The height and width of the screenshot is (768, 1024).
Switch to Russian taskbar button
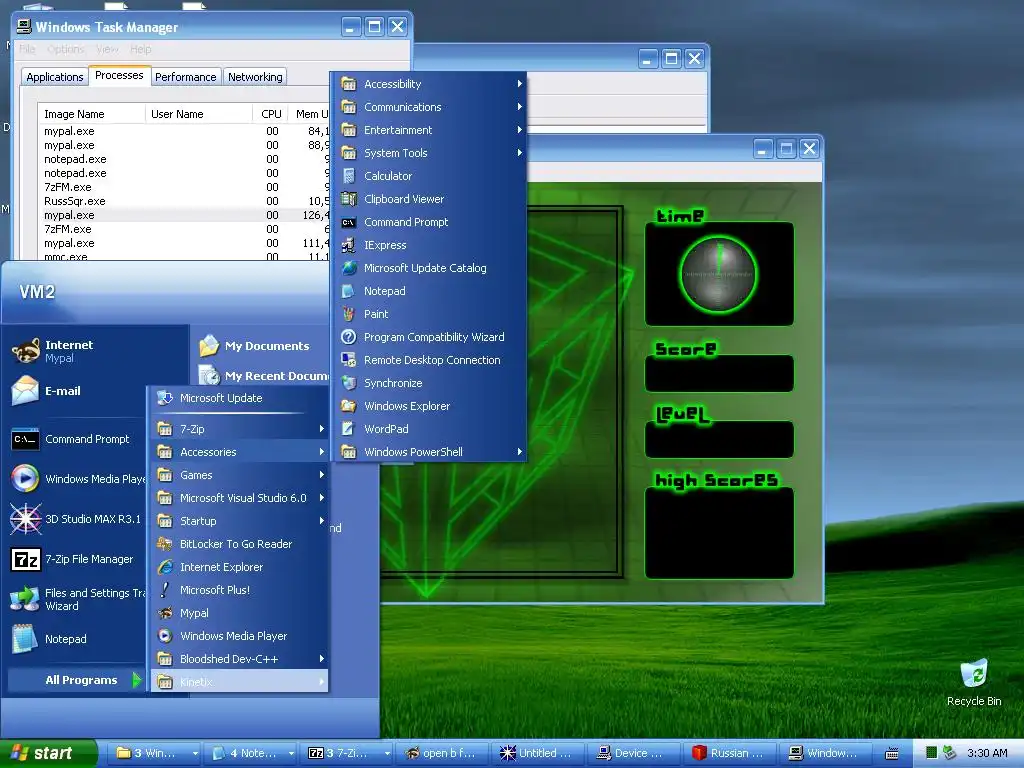(731, 753)
